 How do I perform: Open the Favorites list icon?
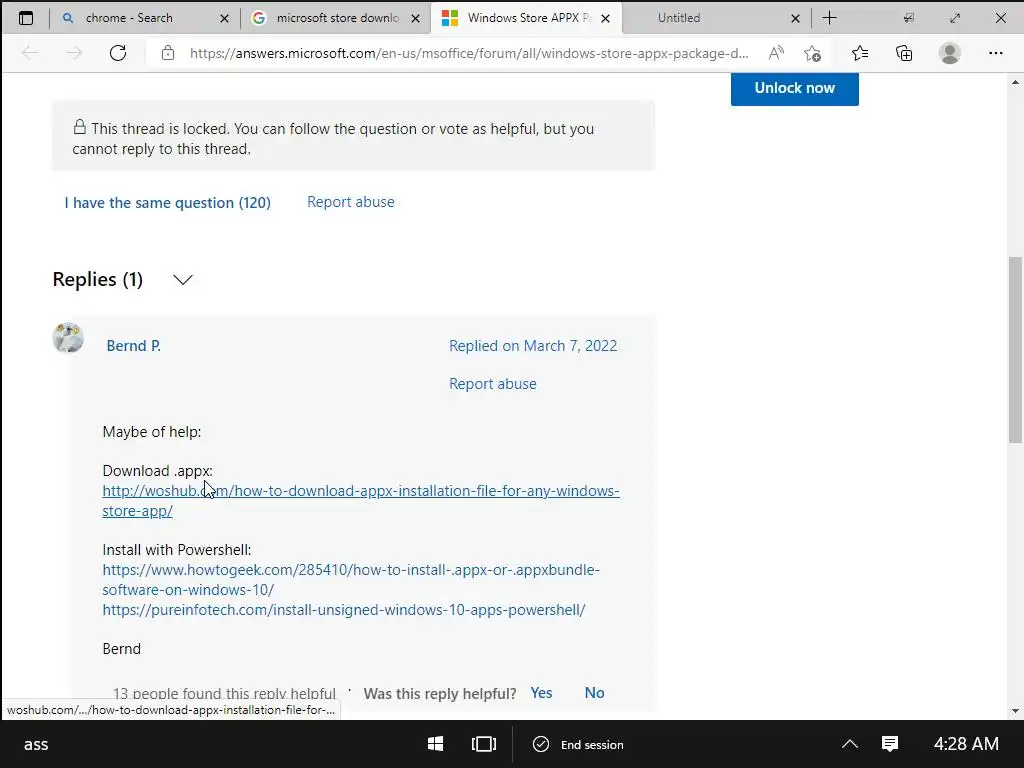click(x=860, y=53)
